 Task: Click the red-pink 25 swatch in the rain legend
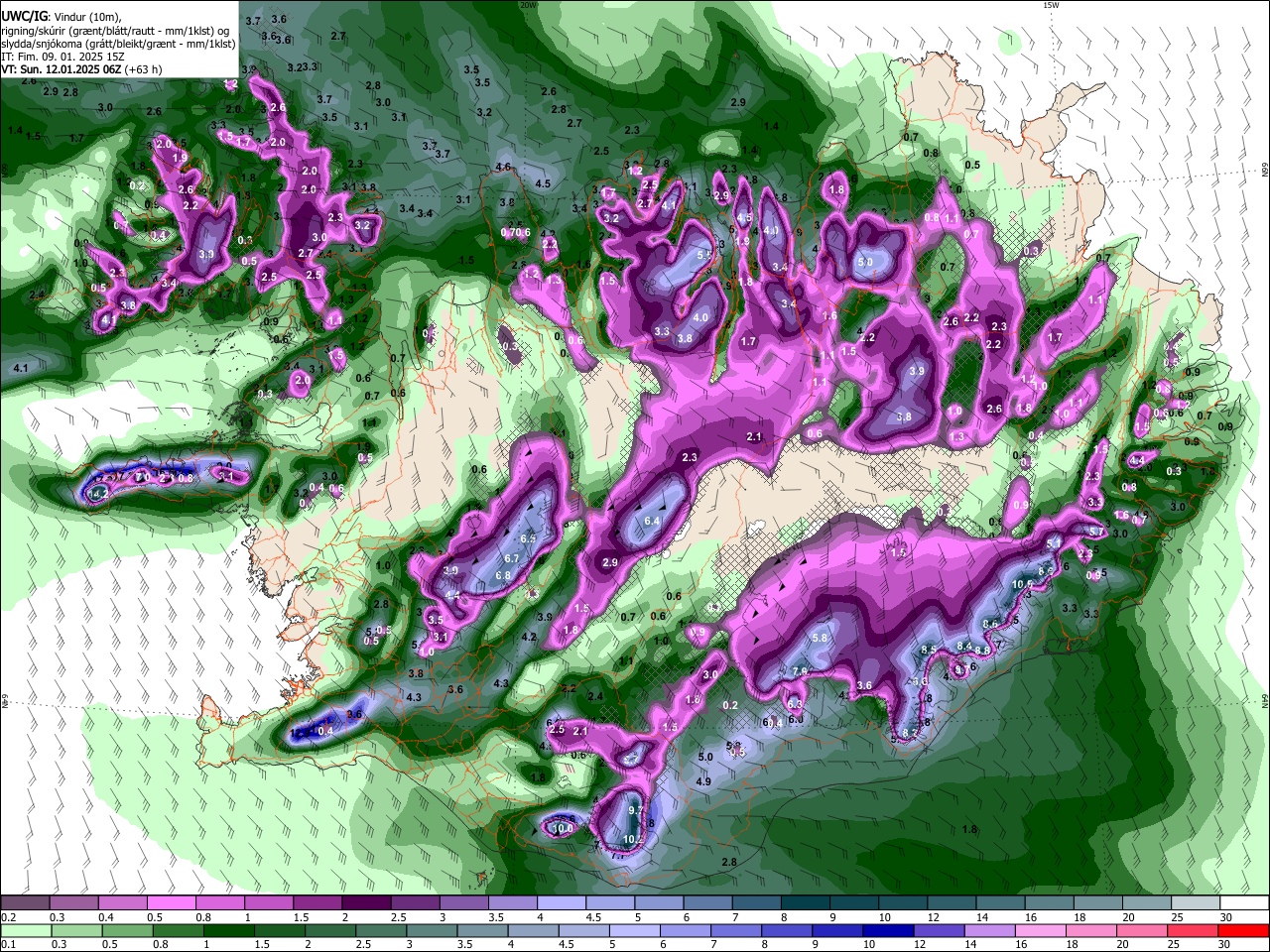pos(1192,930)
